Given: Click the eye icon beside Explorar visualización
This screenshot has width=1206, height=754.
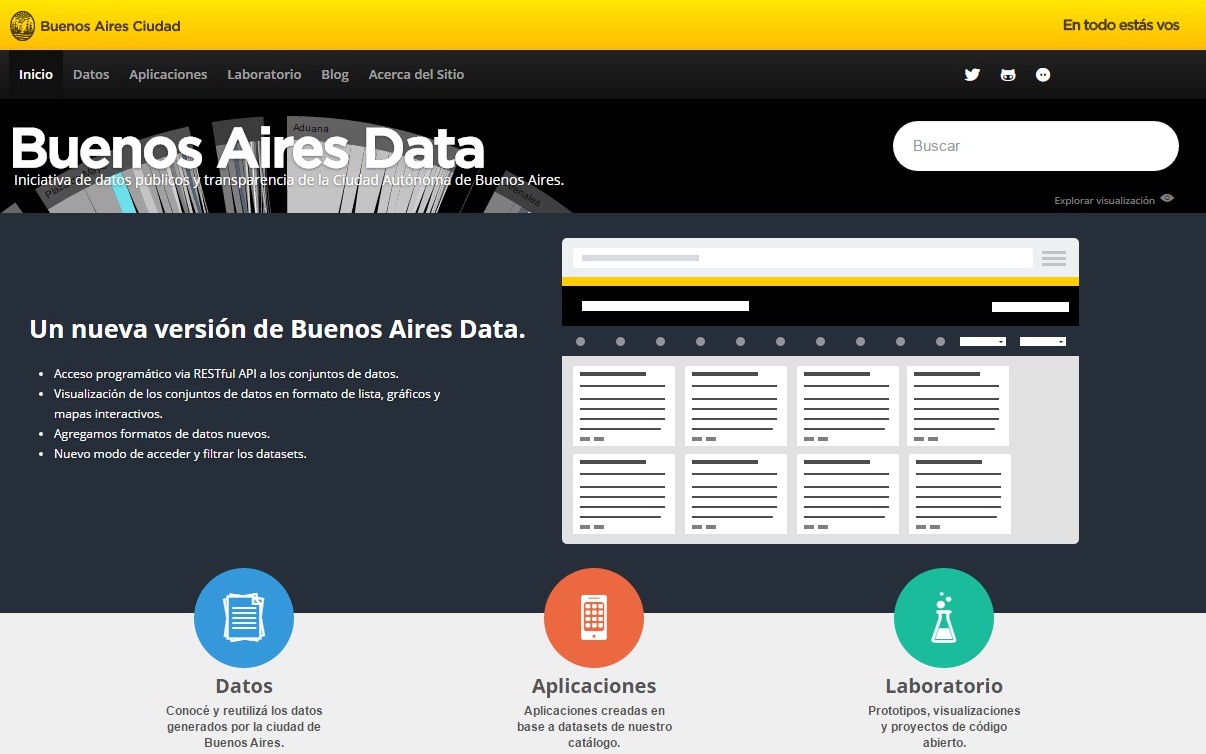Looking at the screenshot, I should (1167, 199).
